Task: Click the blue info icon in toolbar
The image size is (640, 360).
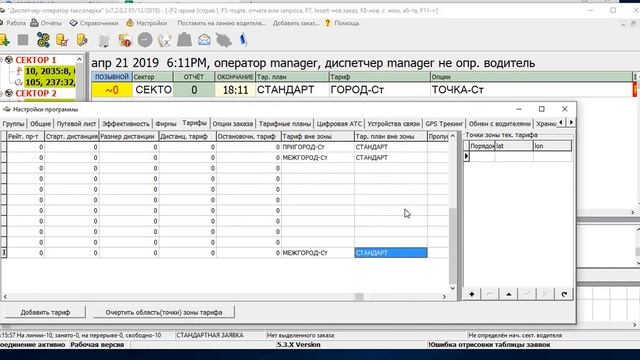Action: click(243, 40)
